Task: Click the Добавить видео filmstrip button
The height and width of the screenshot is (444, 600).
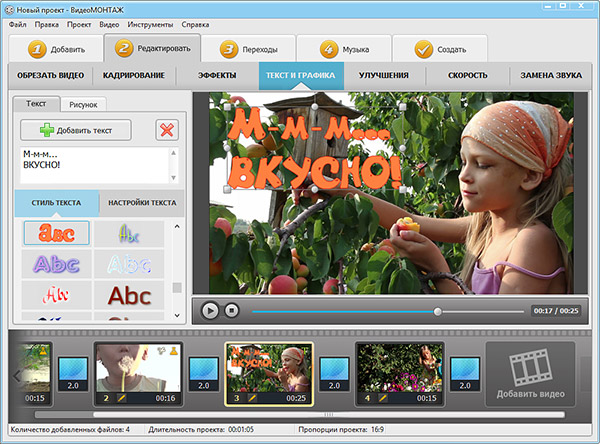Action: (x=530, y=374)
